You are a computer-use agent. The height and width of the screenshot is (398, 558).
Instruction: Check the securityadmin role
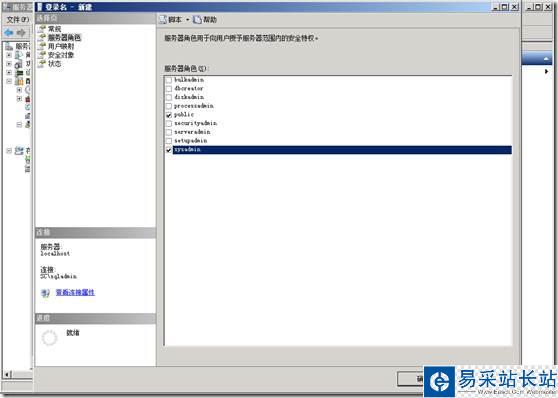click(169, 124)
